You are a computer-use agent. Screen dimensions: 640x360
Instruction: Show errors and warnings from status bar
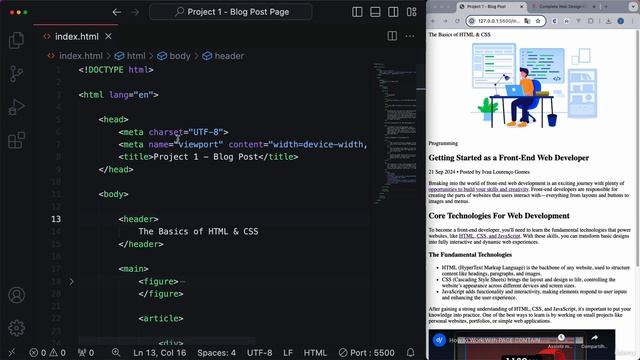[x=47, y=353]
